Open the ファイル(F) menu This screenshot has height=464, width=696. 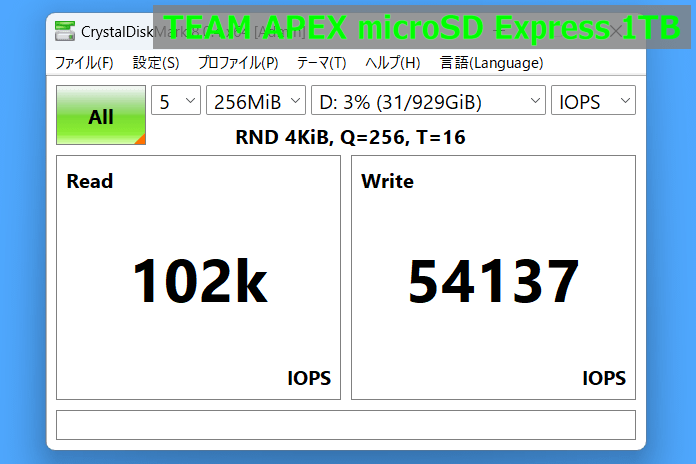tap(84, 62)
